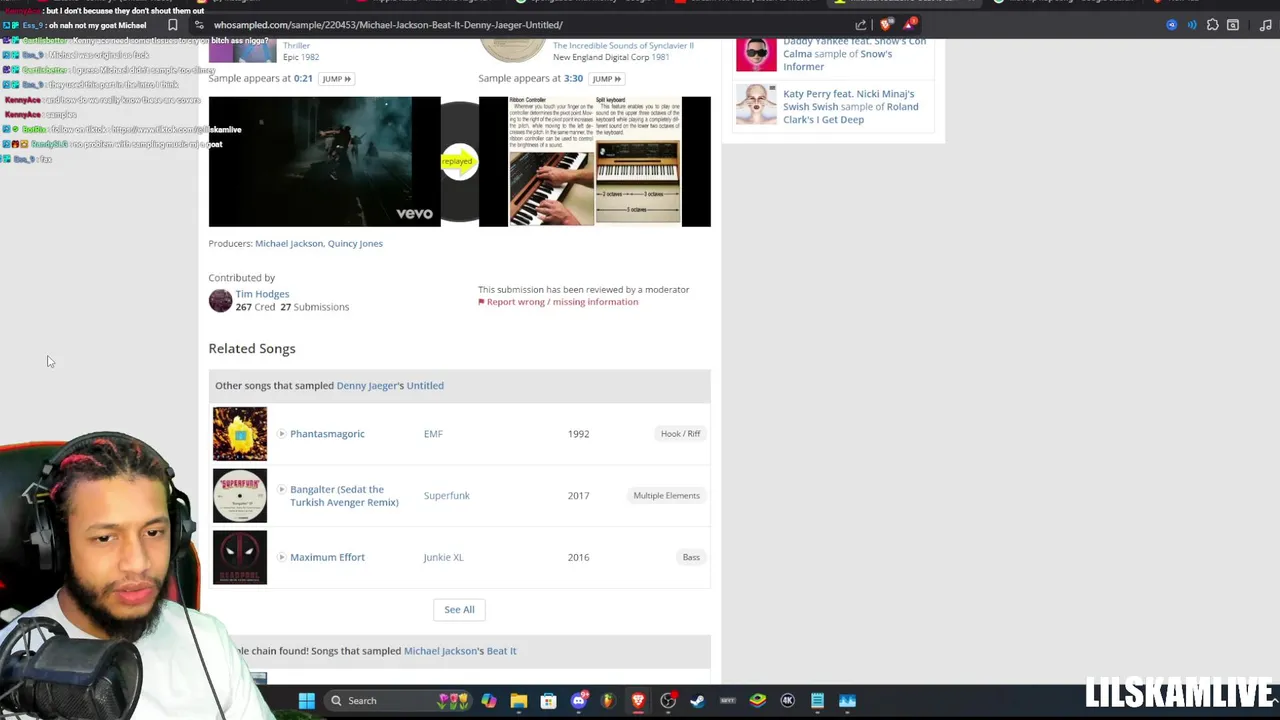Open Windows Start menu

point(307,700)
